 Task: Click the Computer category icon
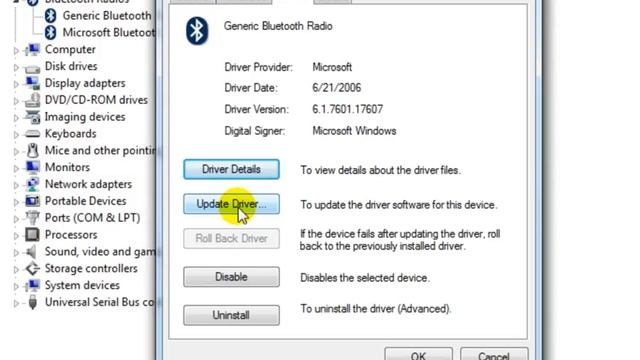[x=33, y=49]
